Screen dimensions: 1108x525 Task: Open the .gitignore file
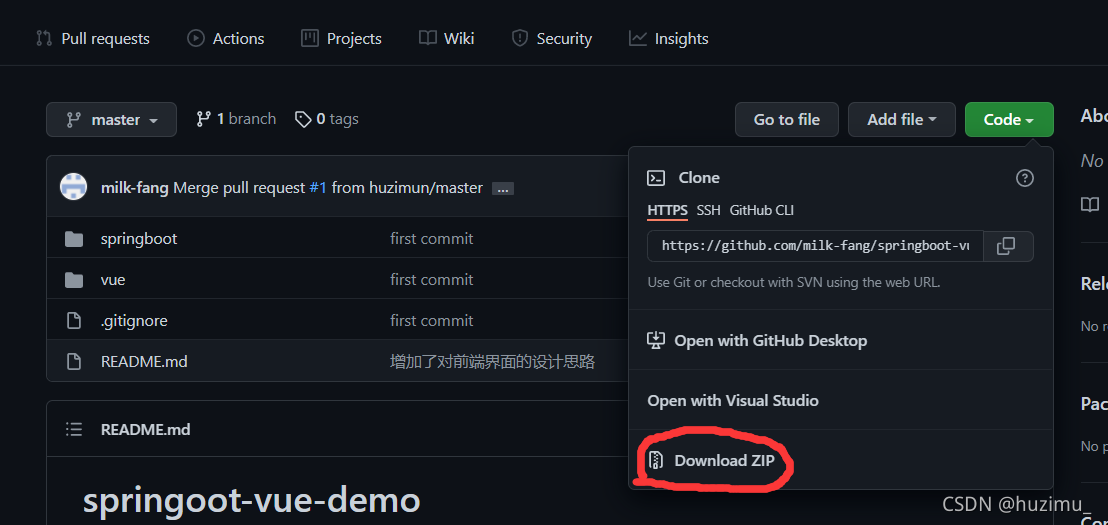(134, 321)
